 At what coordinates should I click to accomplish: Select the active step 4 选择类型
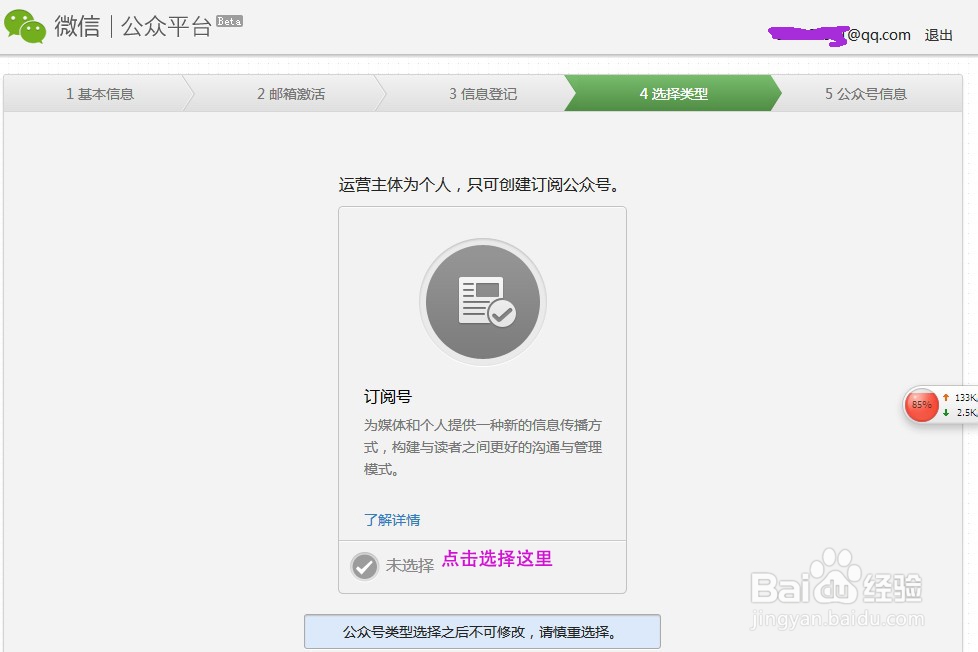(674, 94)
